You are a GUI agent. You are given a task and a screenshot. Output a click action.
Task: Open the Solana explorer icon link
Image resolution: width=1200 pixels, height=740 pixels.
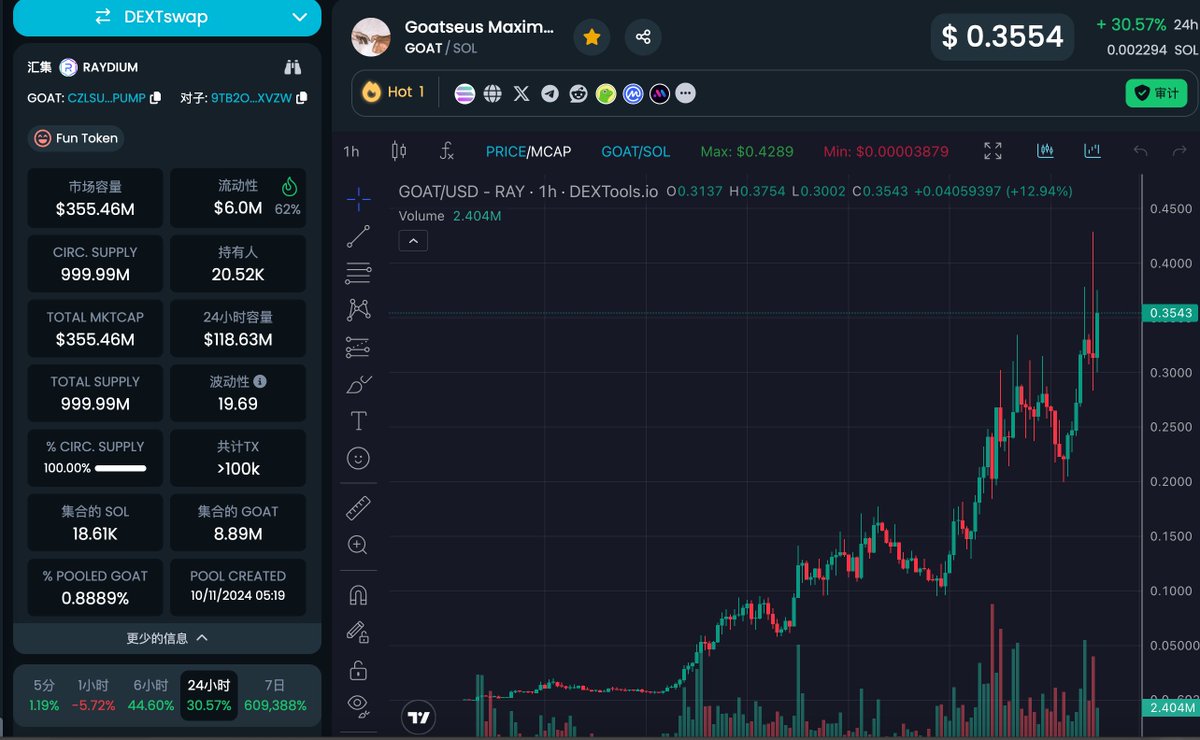point(465,93)
